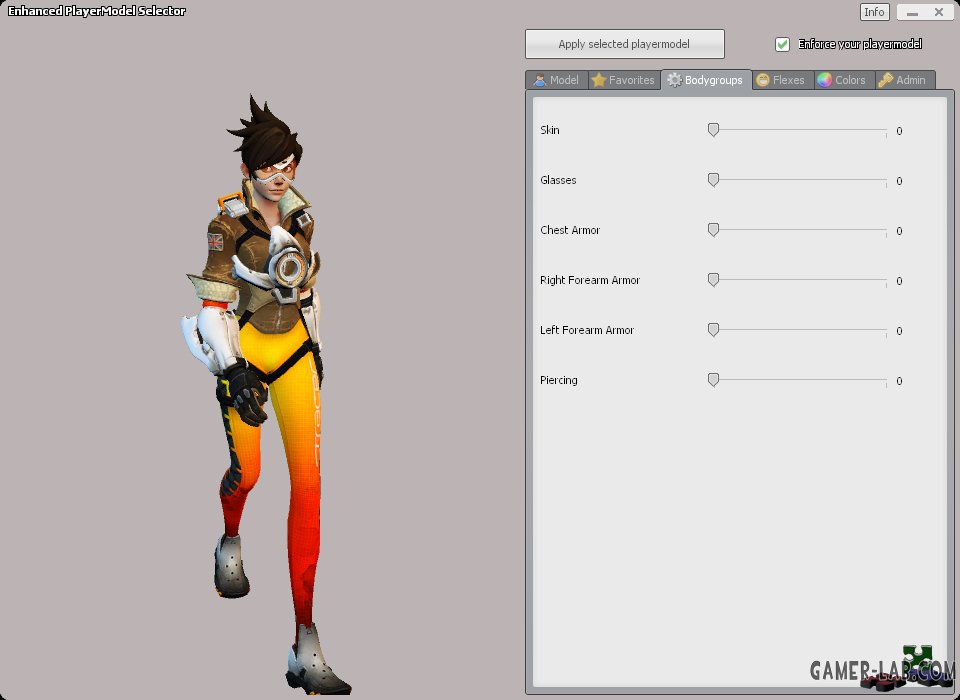
Task: Click the Apply selected playermodel button
Action: [x=624, y=44]
